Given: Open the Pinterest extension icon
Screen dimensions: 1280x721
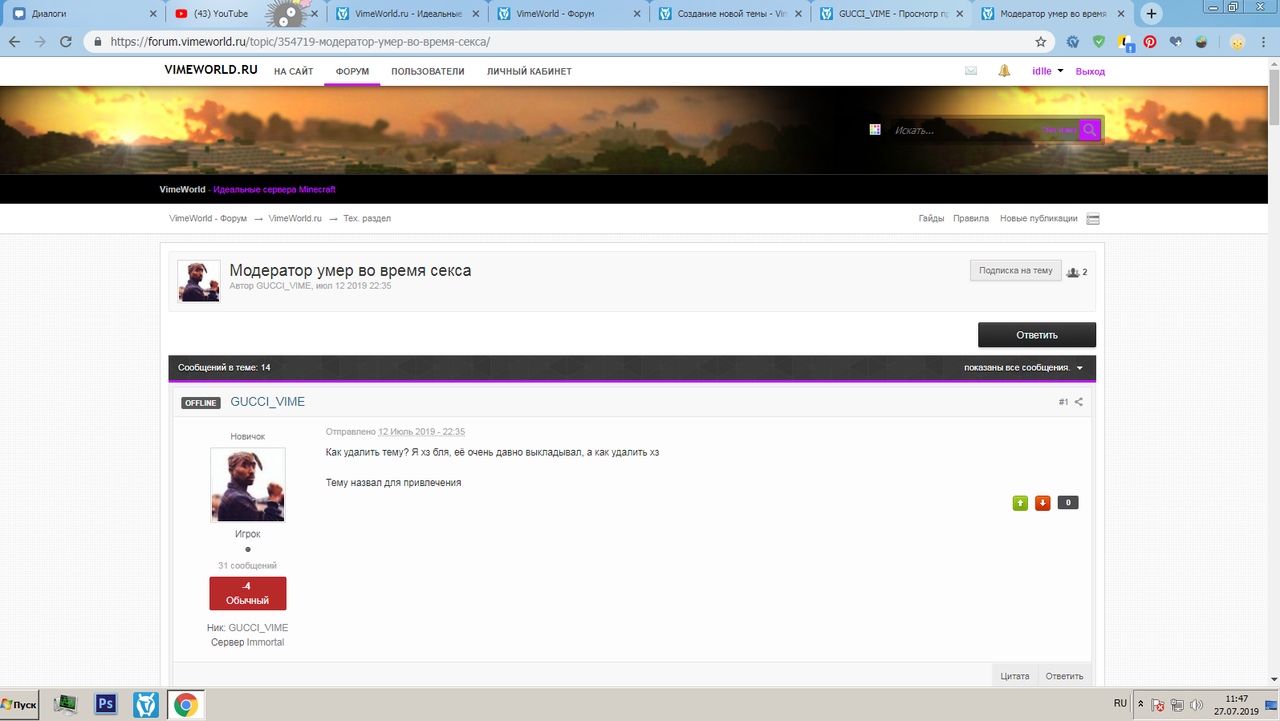Looking at the screenshot, I should 1150,42.
